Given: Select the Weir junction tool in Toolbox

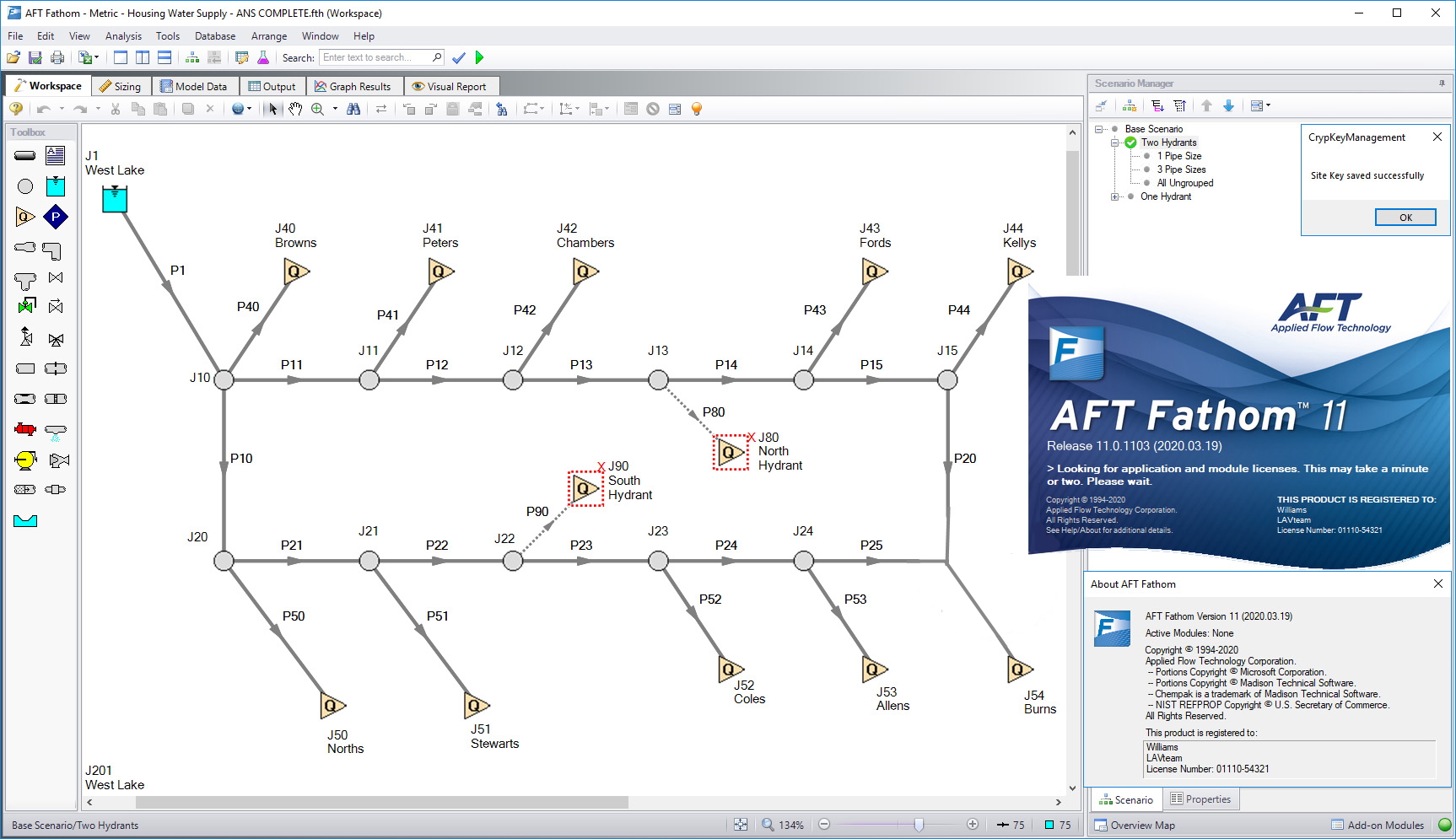Looking at the screenshot, I should click(x=25, y=520).
